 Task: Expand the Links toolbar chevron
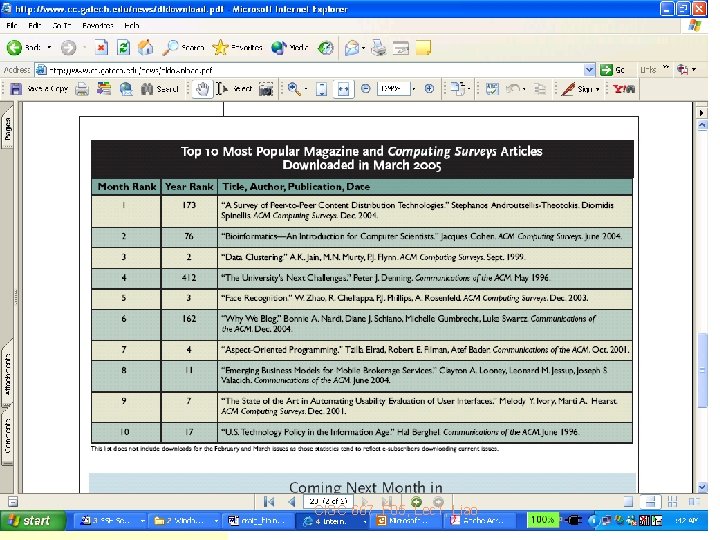[x=666, y=68]
